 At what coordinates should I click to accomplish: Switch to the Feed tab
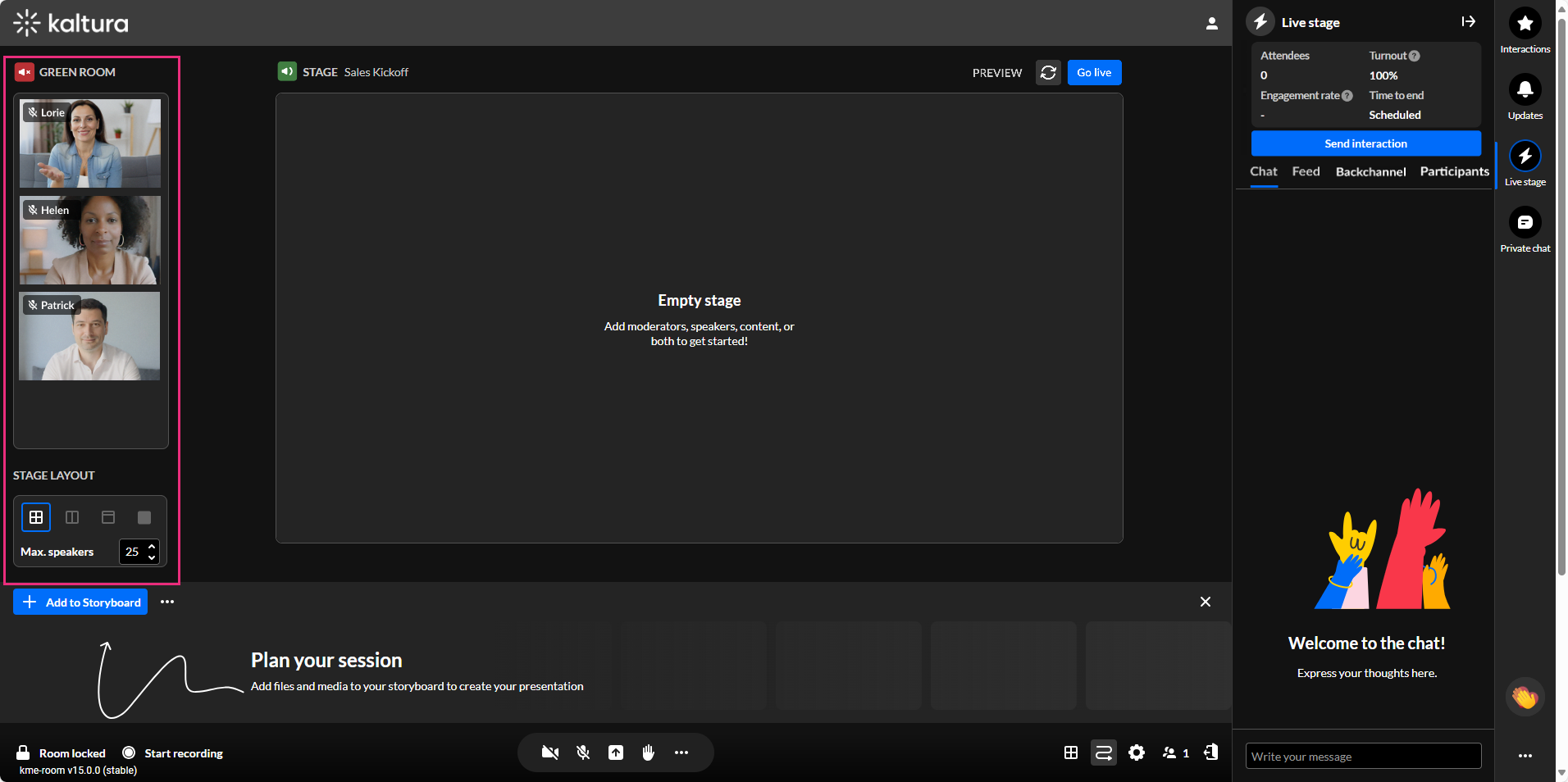pyautogui.click(x=1306, y=171)
